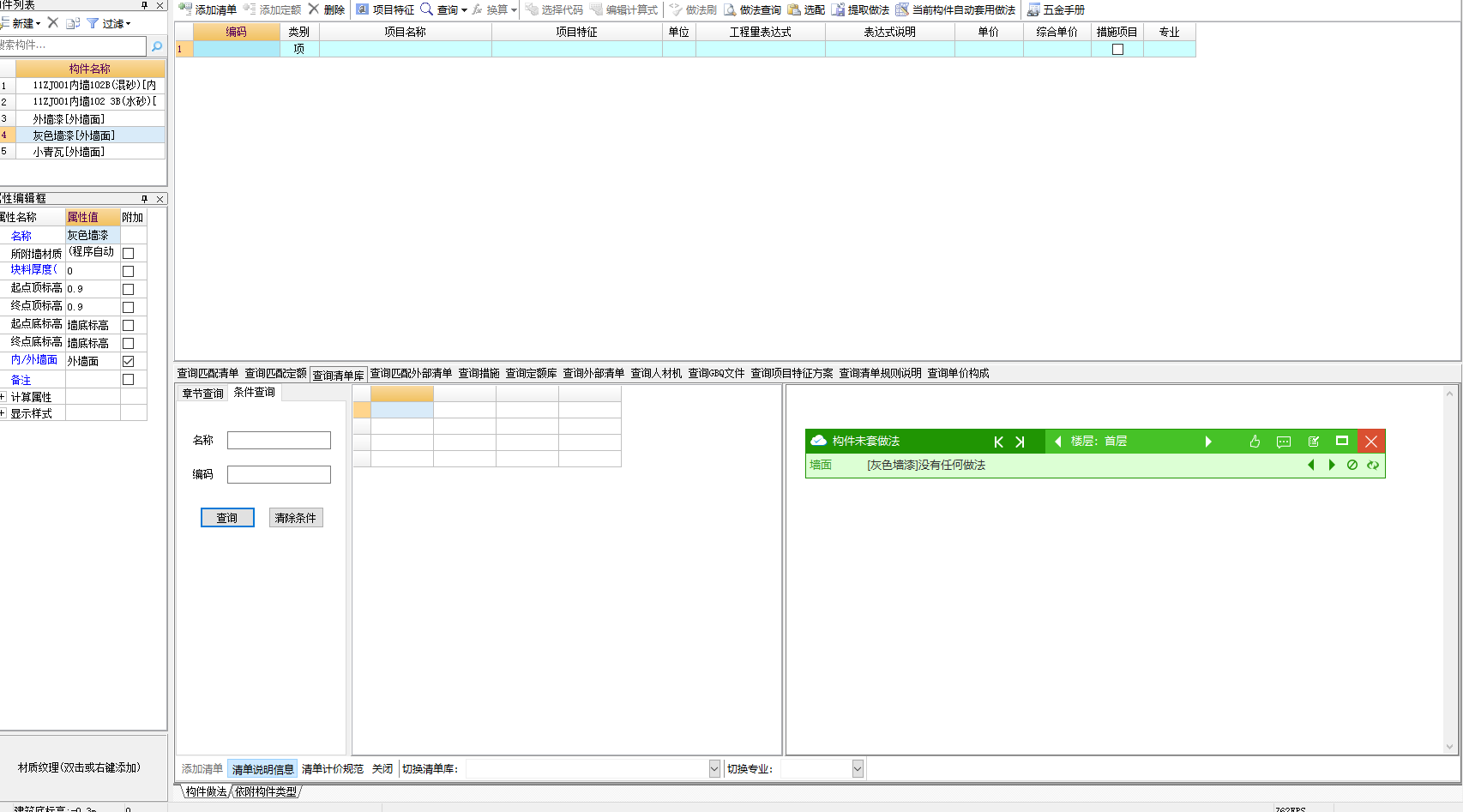This screenshot has width=1463, height=812.
Task: Click 清单说明信息 button
Action: 263,769
